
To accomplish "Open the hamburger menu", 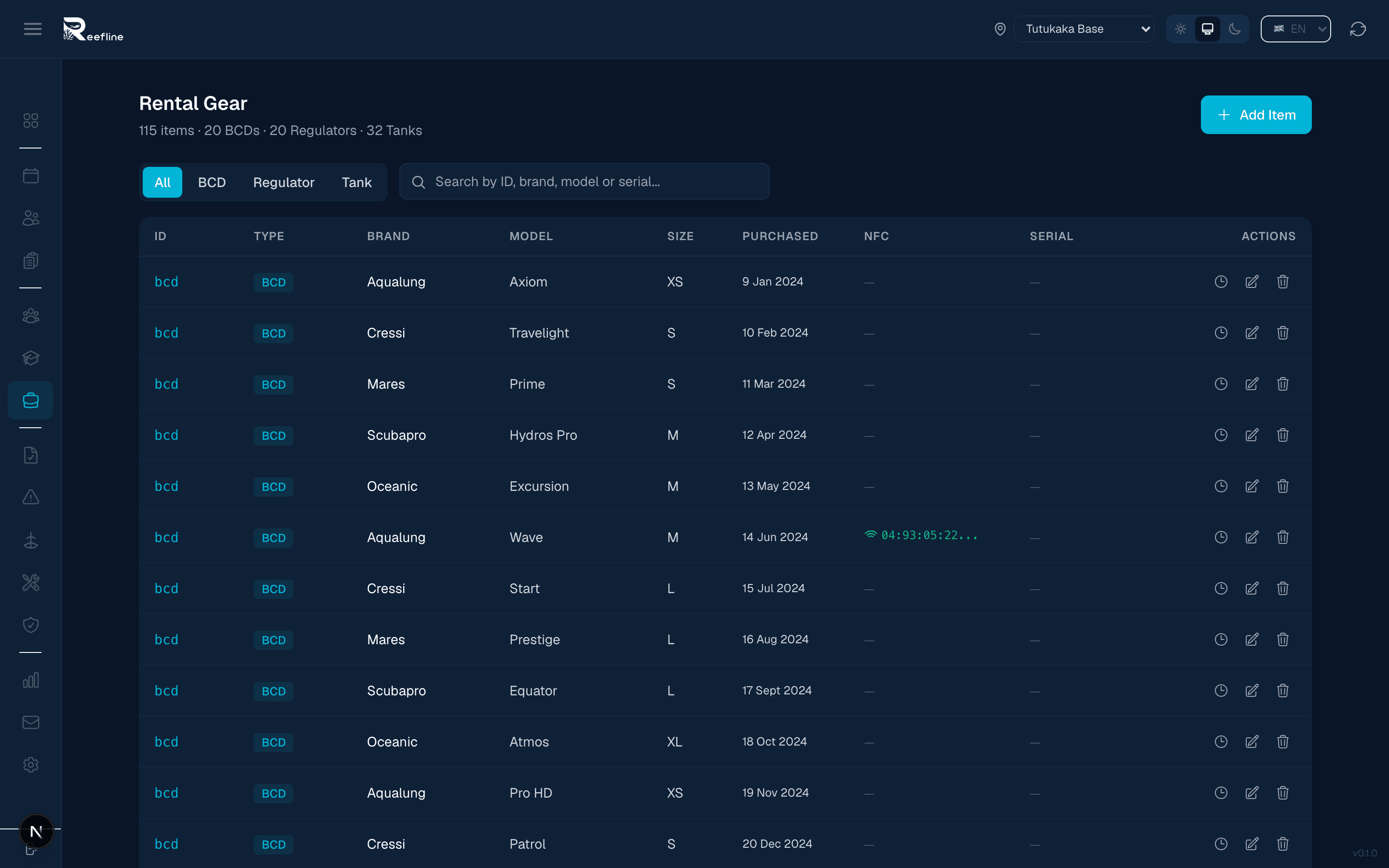I will click(x=33, y=29).
